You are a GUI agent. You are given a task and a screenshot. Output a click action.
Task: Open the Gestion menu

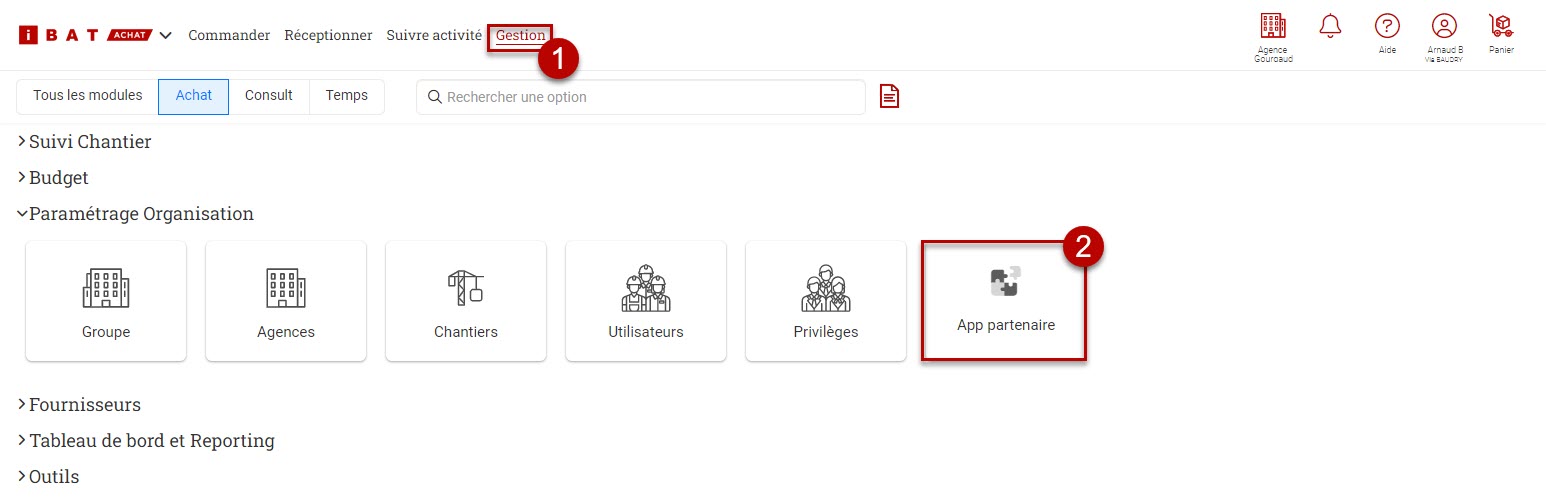pyautogui.click(x=520, y=36)
